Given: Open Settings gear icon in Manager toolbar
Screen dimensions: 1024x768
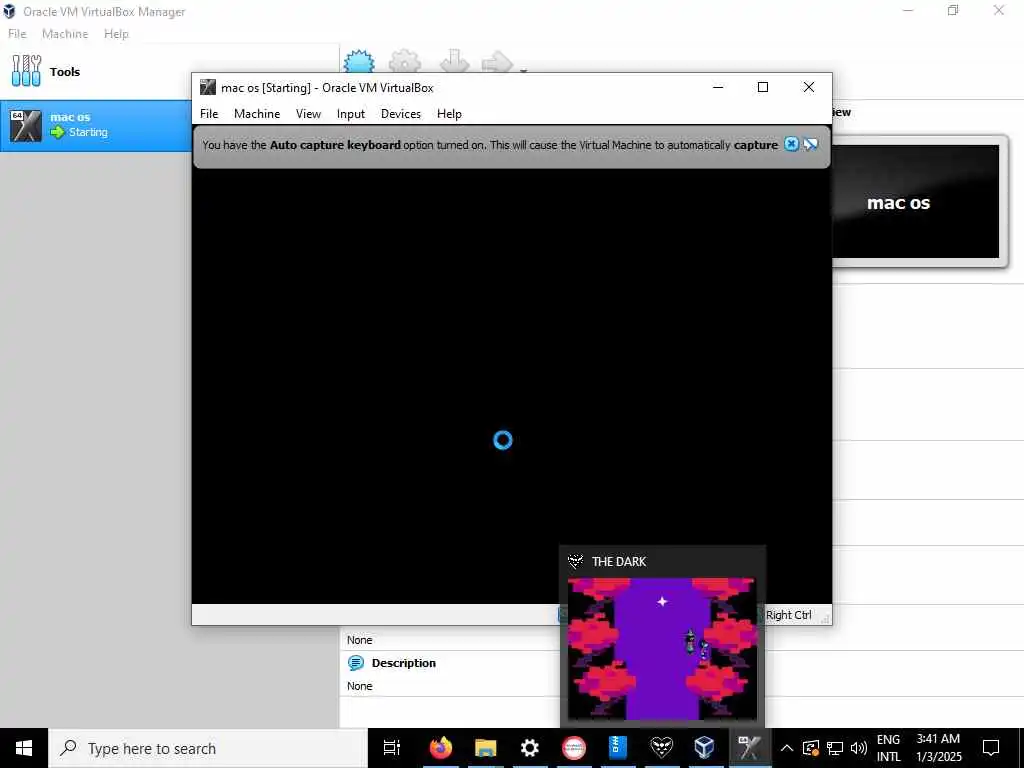Looking at the screenshot, I should point(405,61).
